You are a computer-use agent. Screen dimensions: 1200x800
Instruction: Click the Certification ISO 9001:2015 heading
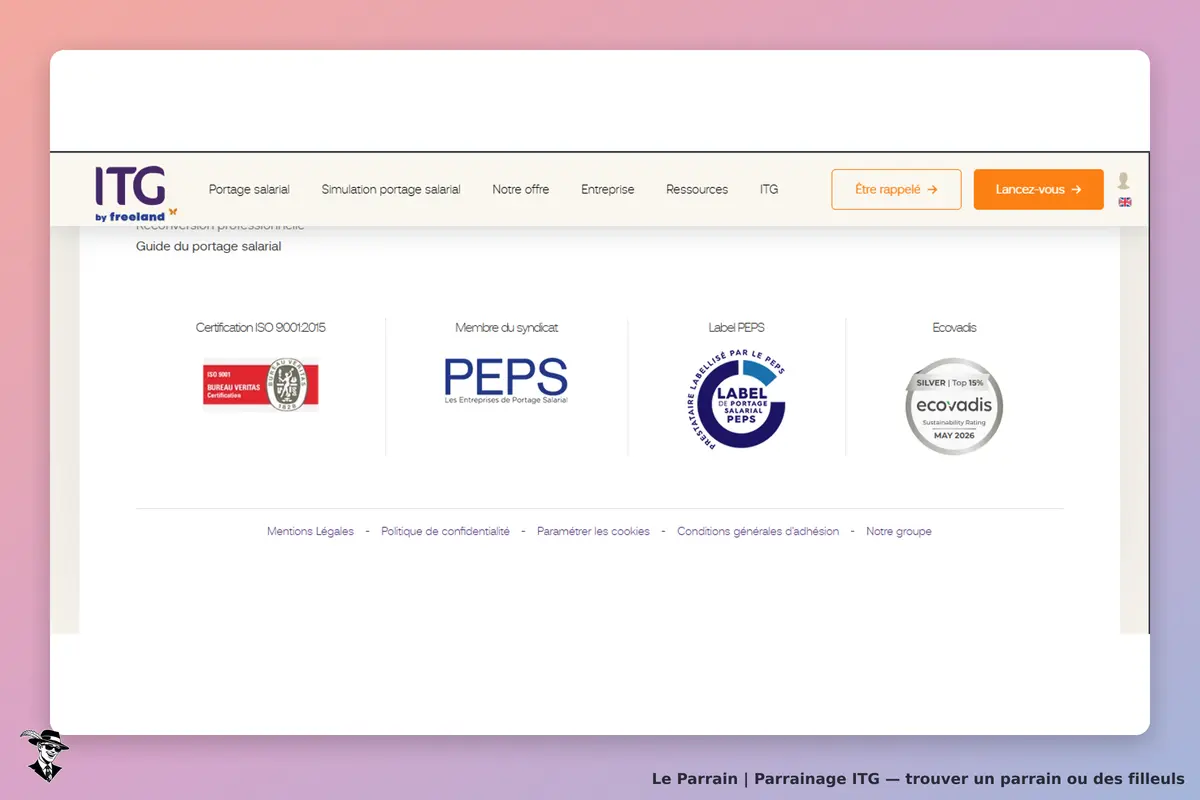point(261,327)
